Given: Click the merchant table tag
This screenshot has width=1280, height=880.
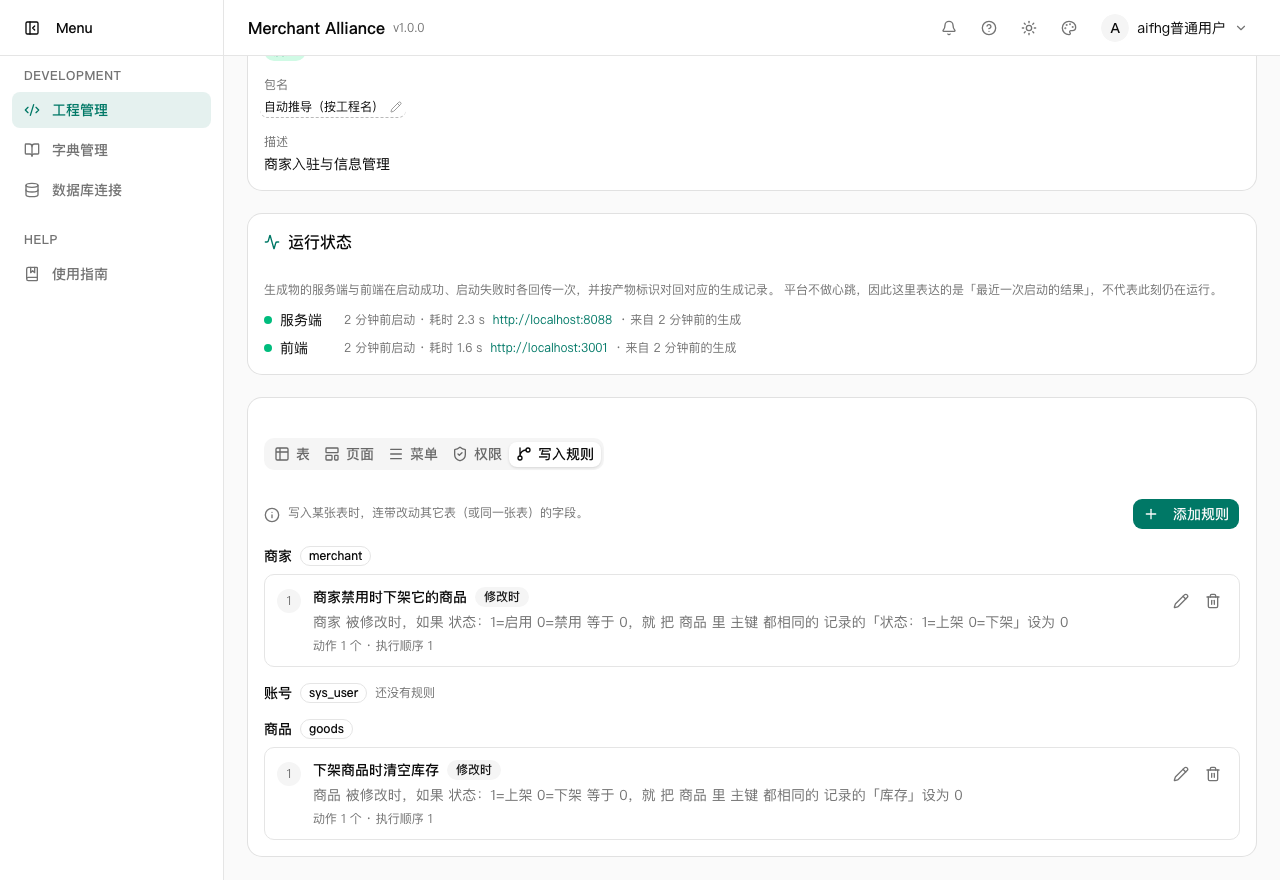Looking at the screenshot, I should click(335, 556).
